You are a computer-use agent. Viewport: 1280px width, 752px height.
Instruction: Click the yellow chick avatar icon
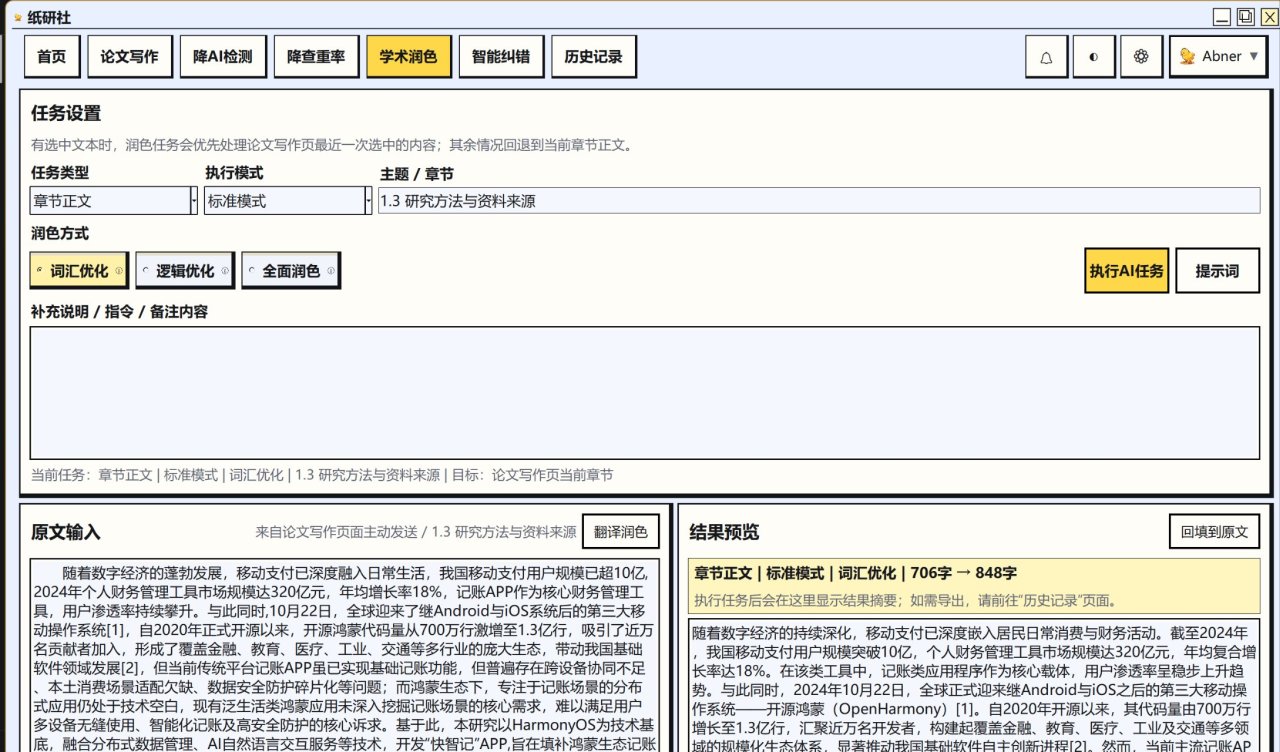[x=1187, y=57]
